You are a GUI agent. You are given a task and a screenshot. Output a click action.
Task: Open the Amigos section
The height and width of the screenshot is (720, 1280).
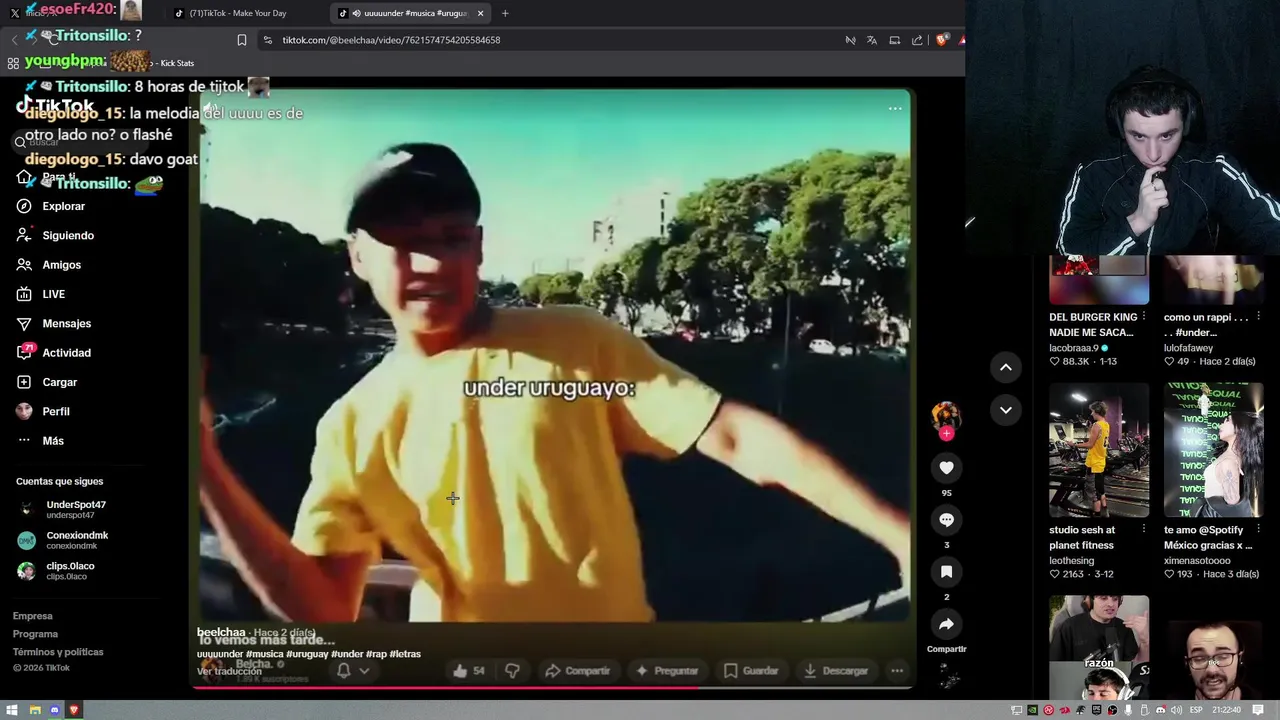[x=50, y=265]
